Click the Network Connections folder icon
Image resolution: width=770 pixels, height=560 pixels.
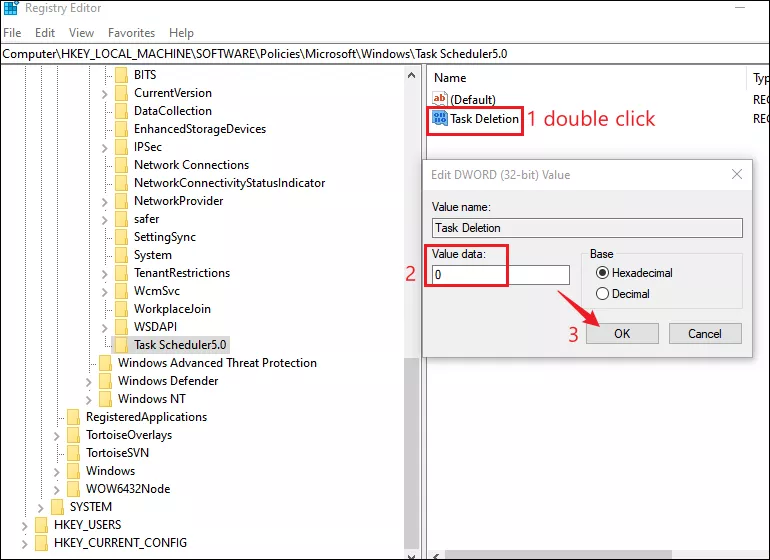point(121,165)
